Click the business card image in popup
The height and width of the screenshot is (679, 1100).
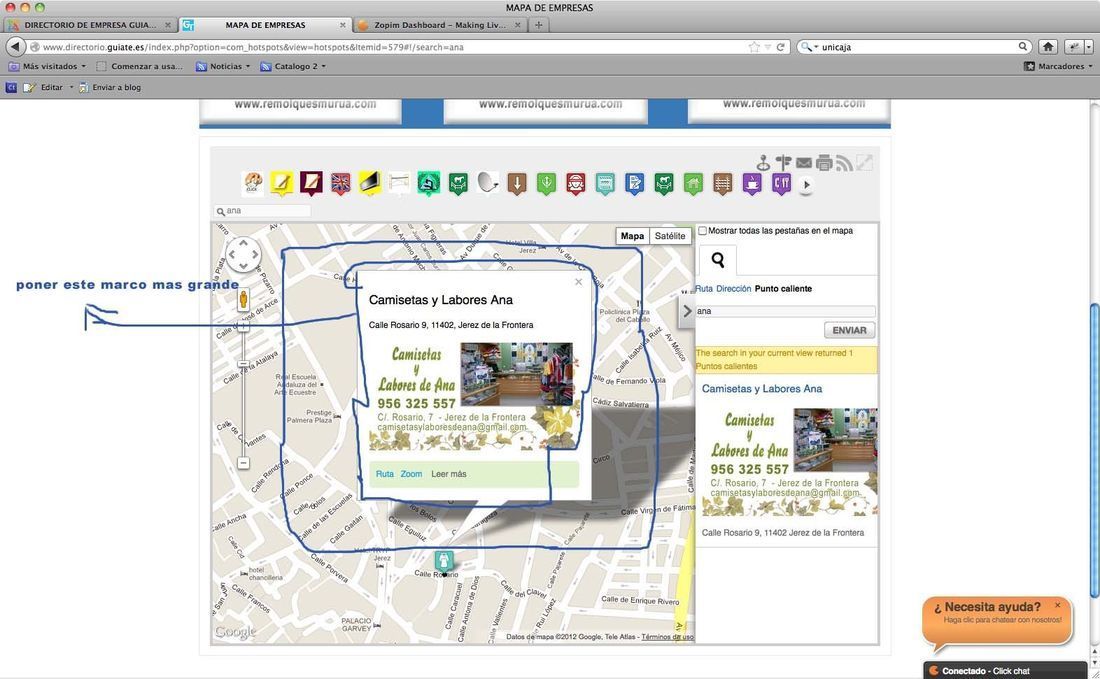tap(476, 396)
